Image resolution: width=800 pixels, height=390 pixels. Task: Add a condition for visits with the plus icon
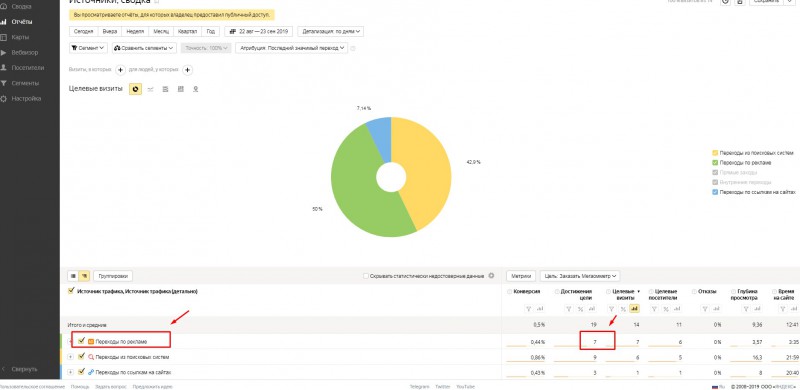pyautogui.click(x=120, y=70)
